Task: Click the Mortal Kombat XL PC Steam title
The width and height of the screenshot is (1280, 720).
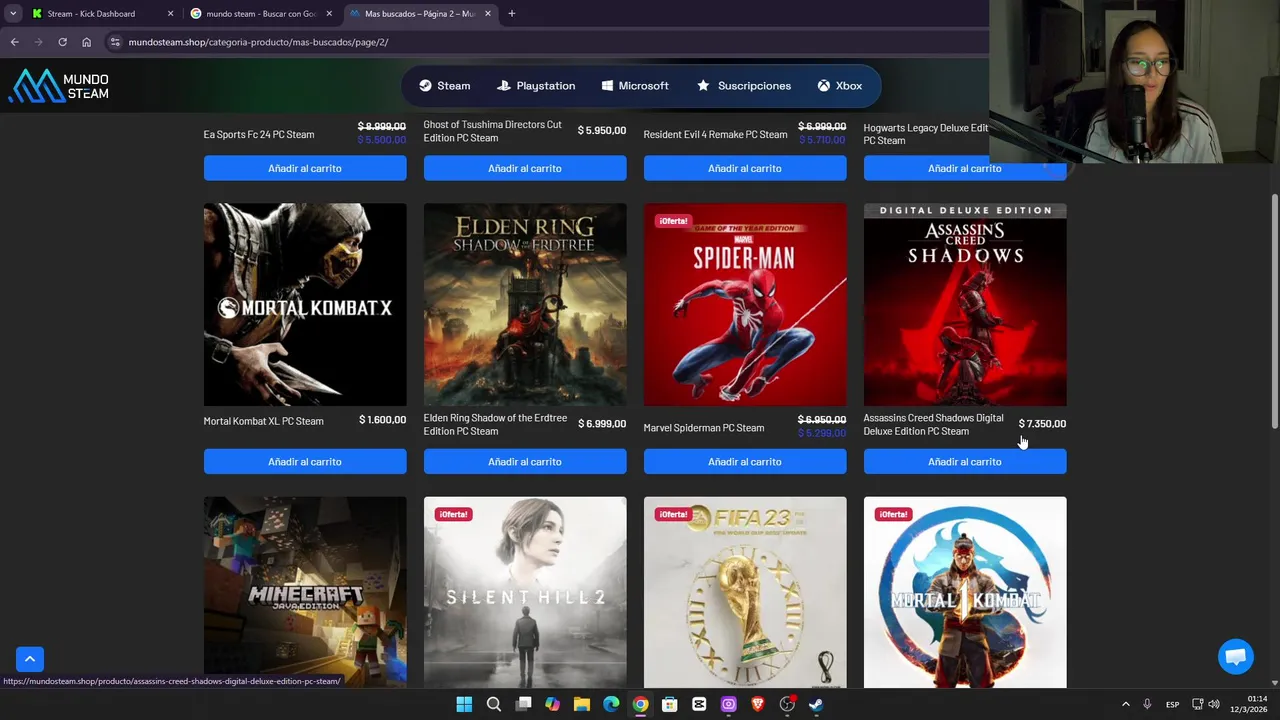Action: tap(263, 421)
